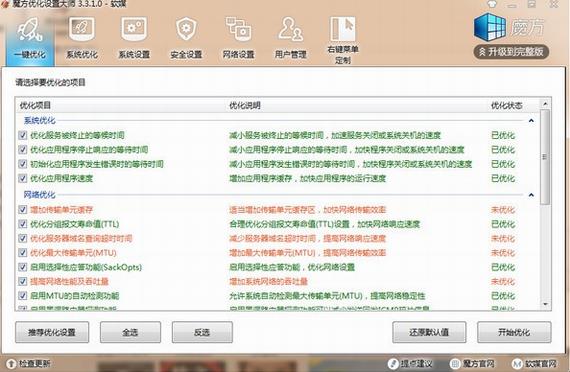Image resolution: width=570 pixels, height=372 pixels.
Task: Switch to 用户管理 tab label
Action: pos(290,55)
